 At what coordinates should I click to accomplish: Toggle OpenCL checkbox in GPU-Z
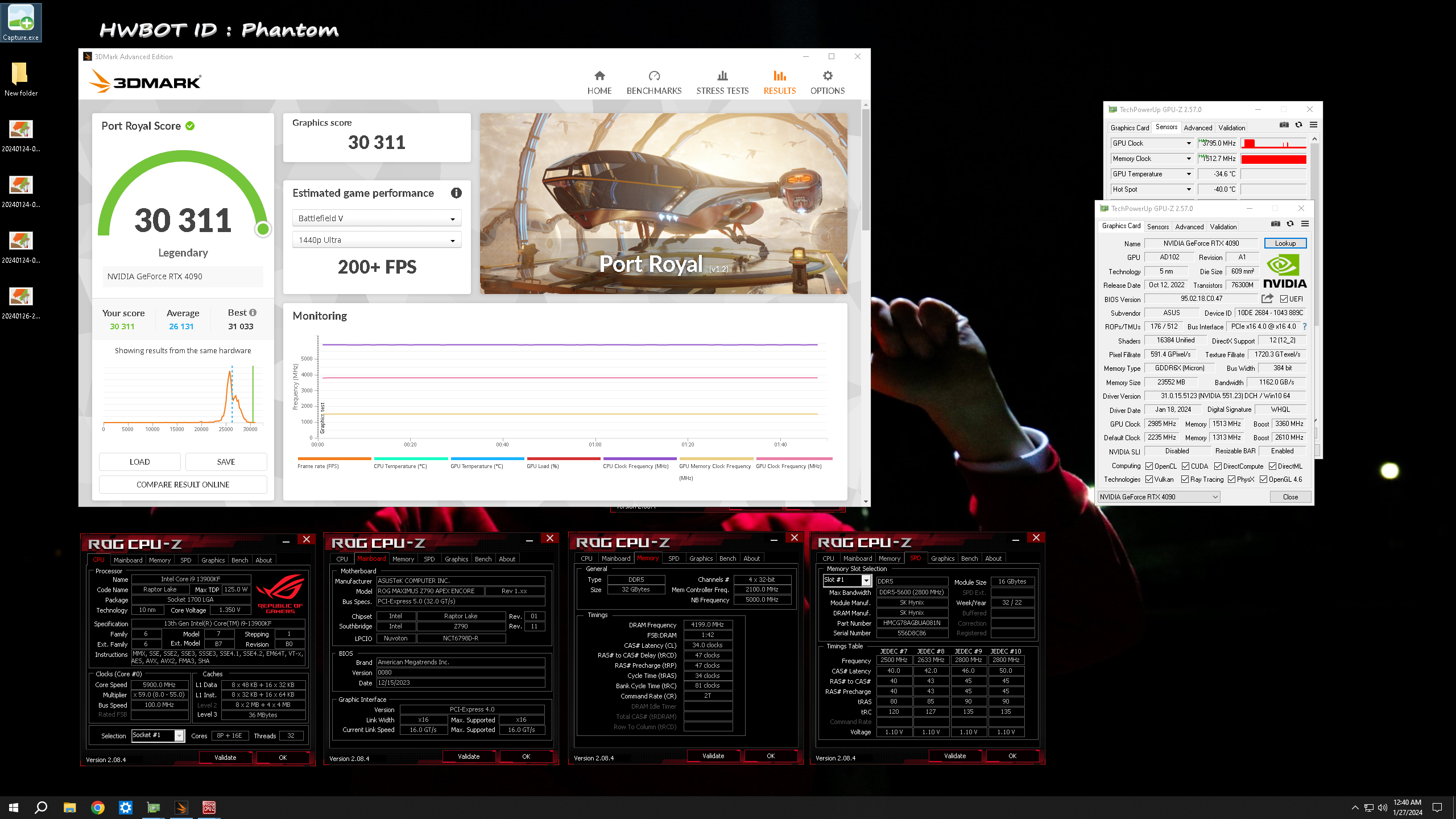click(1149, 466)
